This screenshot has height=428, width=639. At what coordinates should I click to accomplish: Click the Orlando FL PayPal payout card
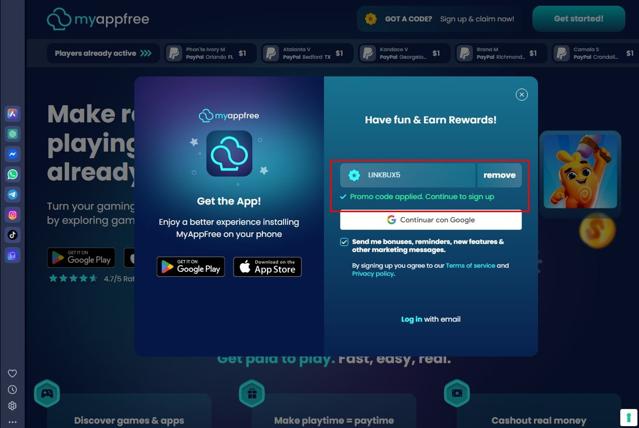tap(210, 53)
